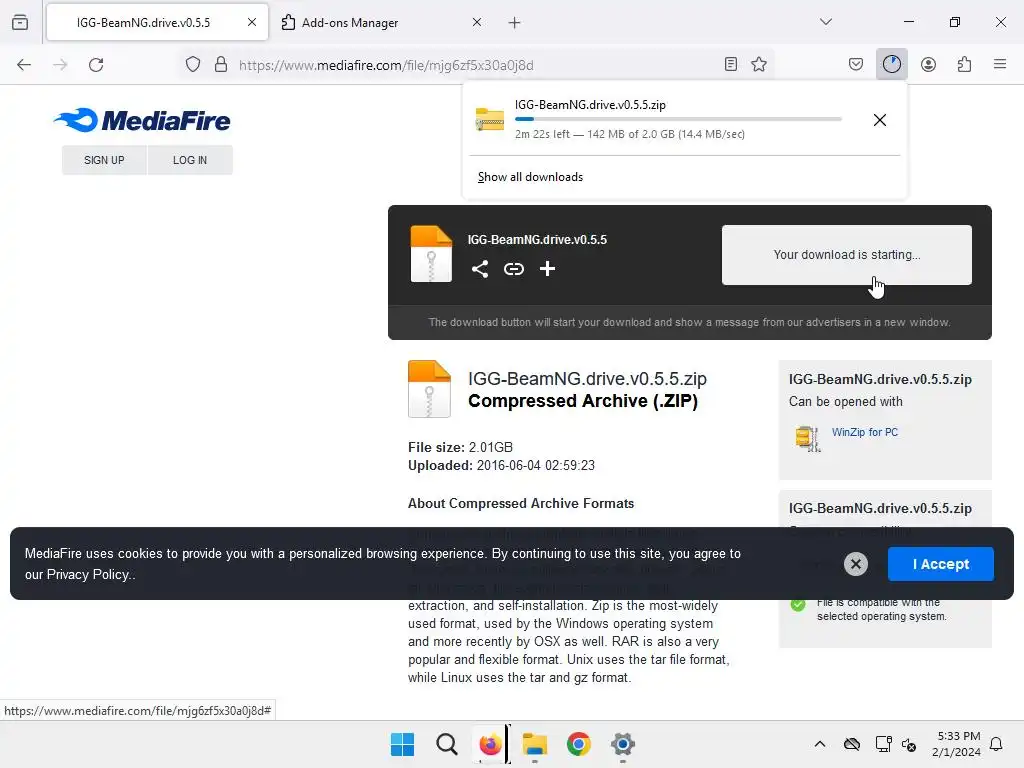Open Windows taskbar search

pos(447,744)
